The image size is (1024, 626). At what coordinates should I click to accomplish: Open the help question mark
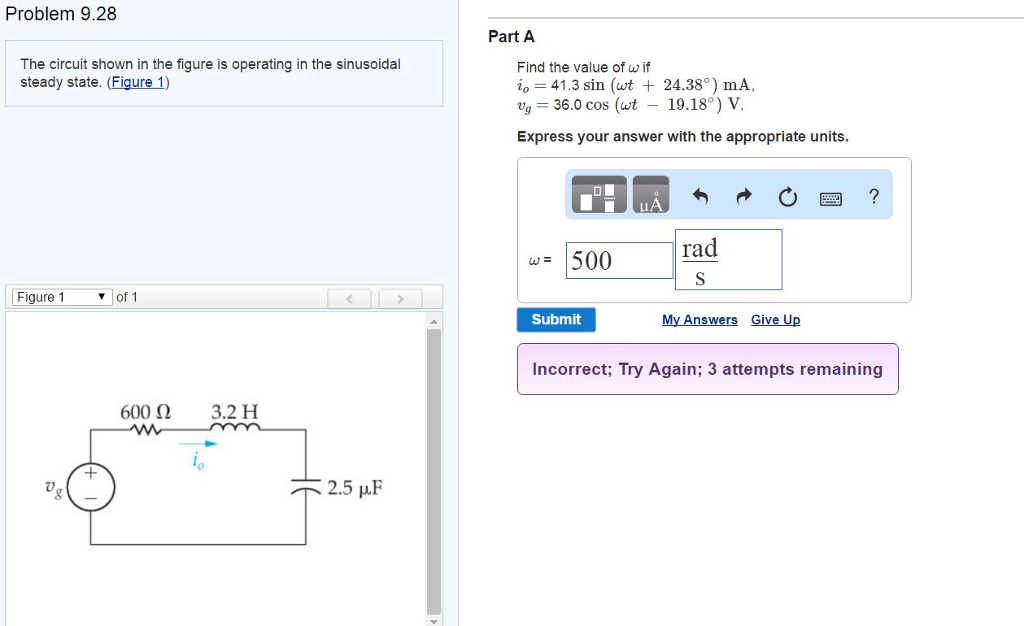(x=874, y=196)
